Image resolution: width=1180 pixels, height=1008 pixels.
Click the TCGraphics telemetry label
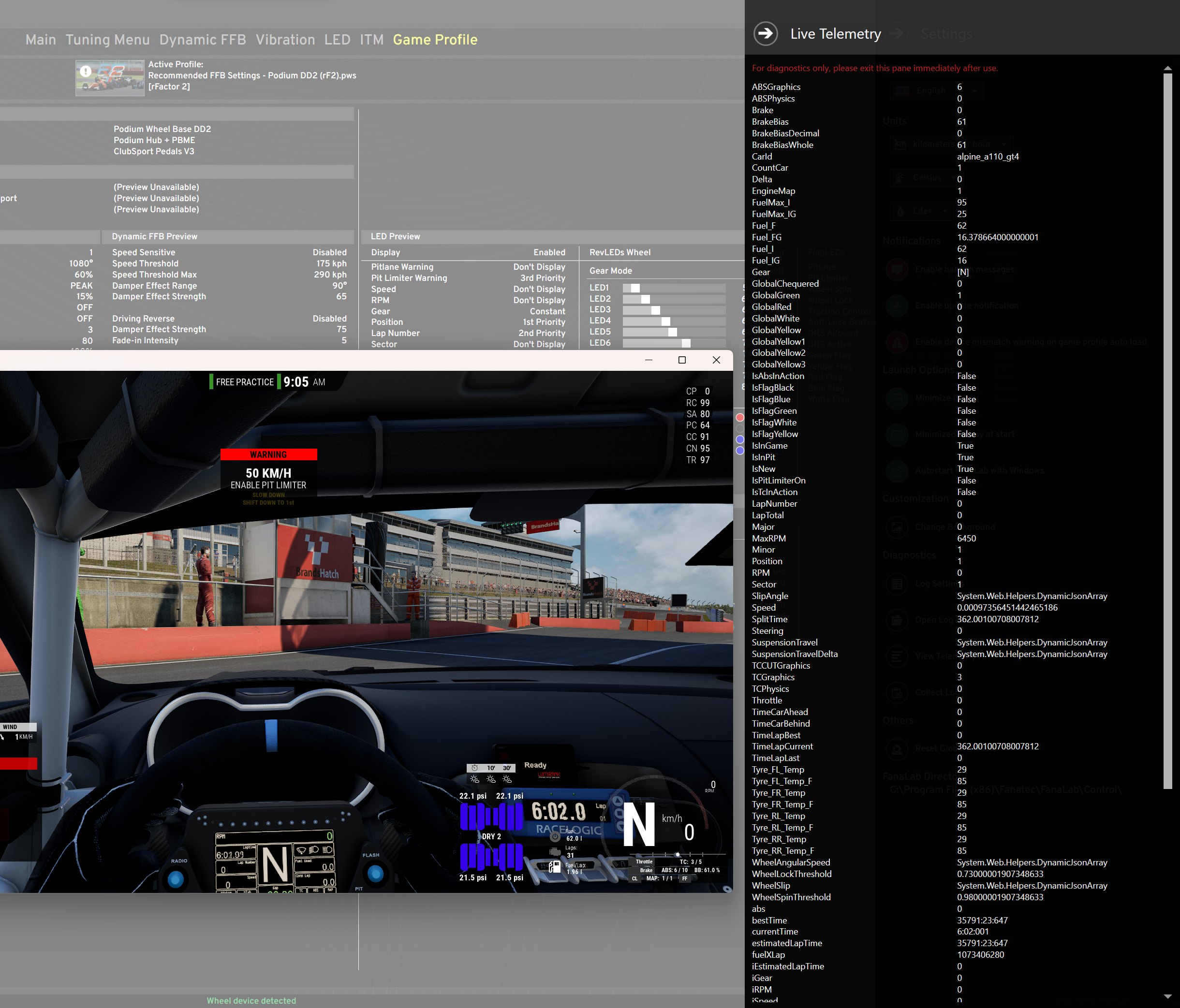click(773, 677)
